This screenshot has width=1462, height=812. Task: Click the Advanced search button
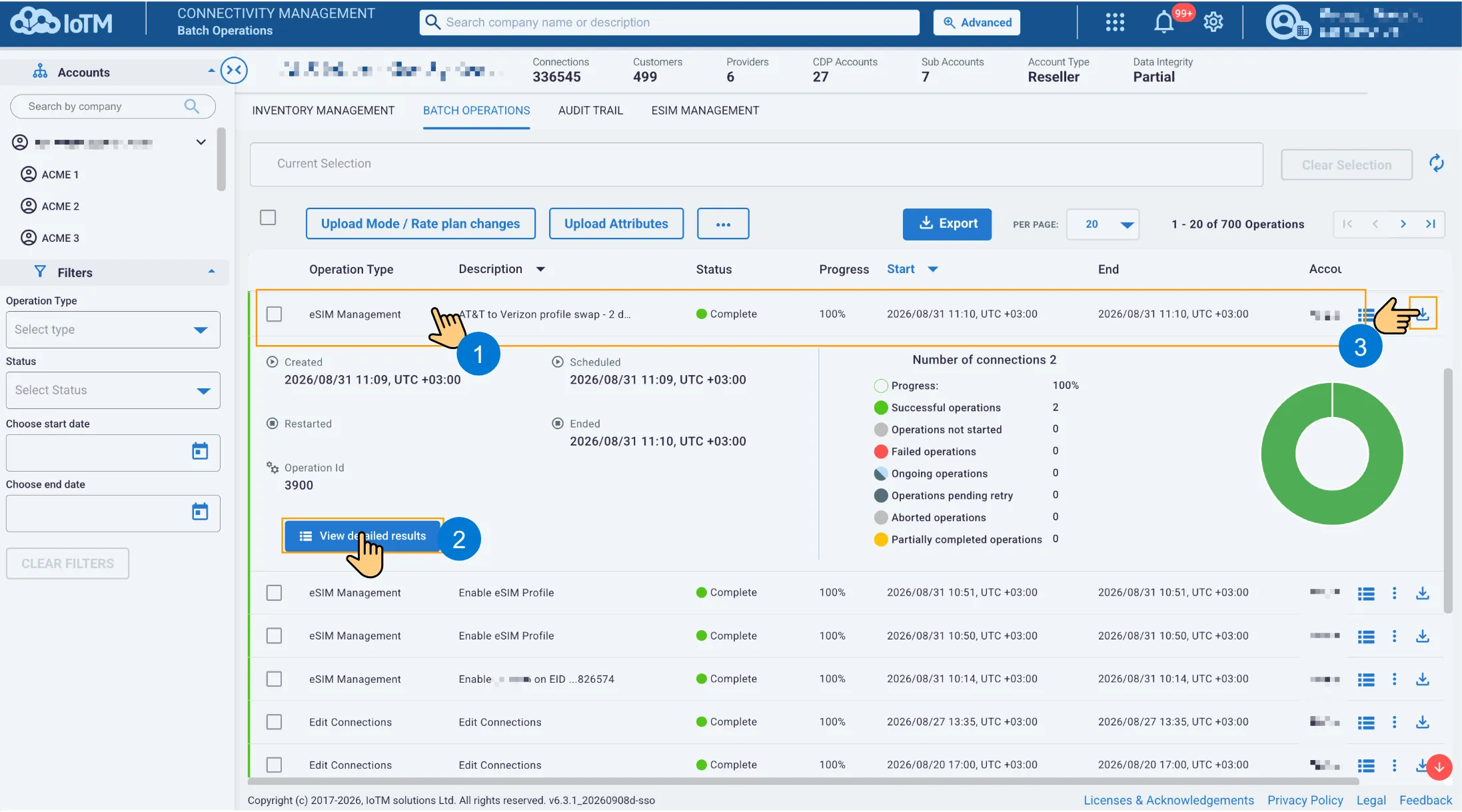tap(976, 23)
